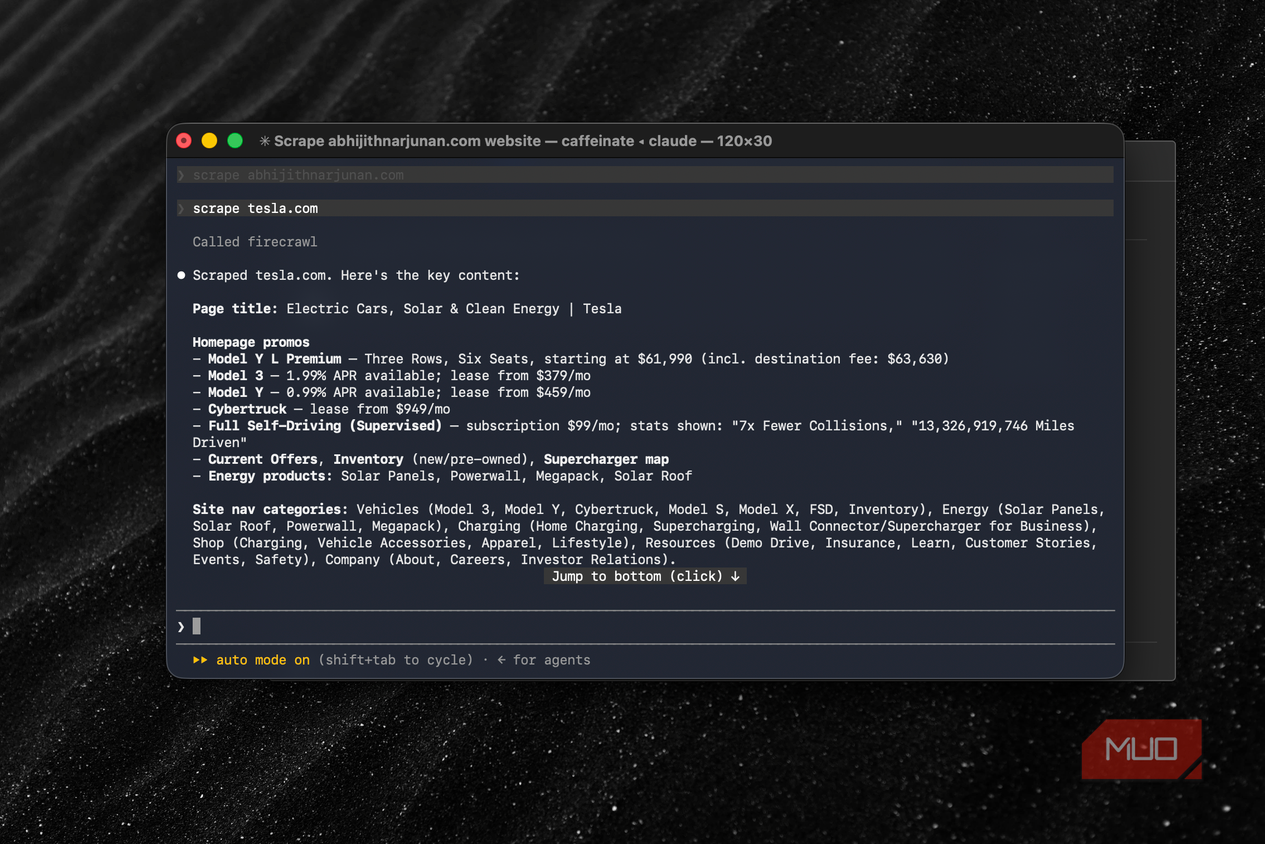
Task: Click the "auto mode on" status text
Action: [x=263, y=660]
